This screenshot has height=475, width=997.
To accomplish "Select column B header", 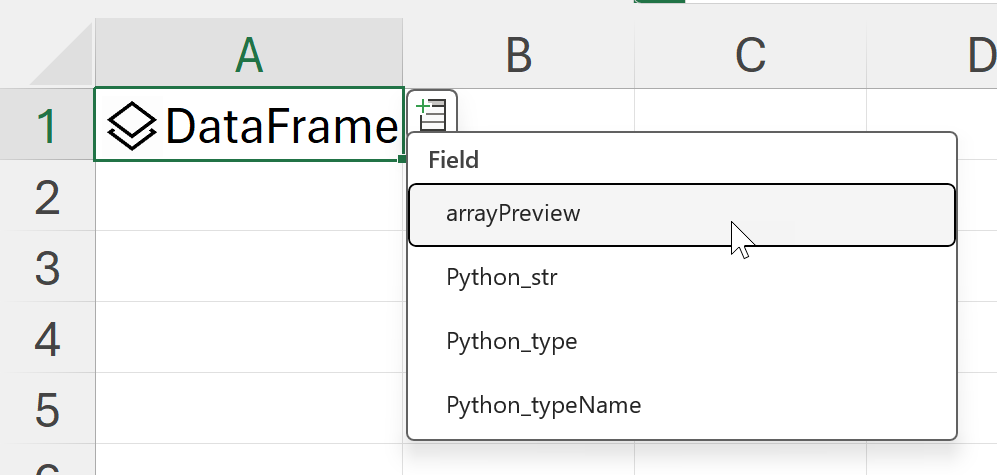I will (518, 56).
